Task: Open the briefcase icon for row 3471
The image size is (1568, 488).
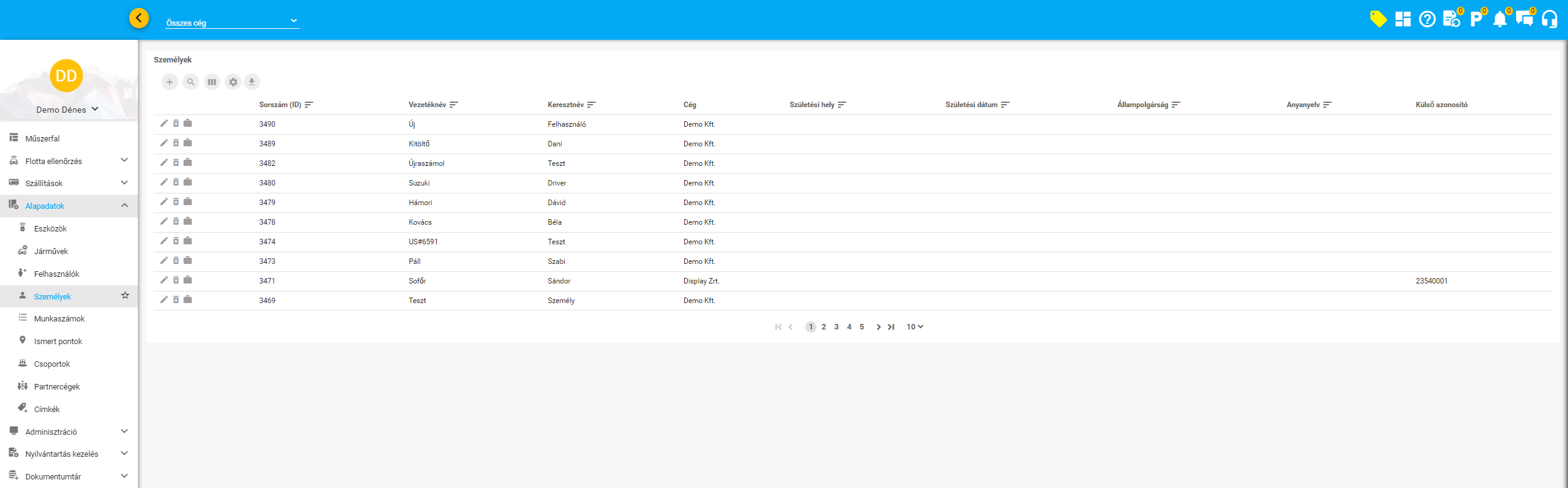Action: tap(188, 280)
